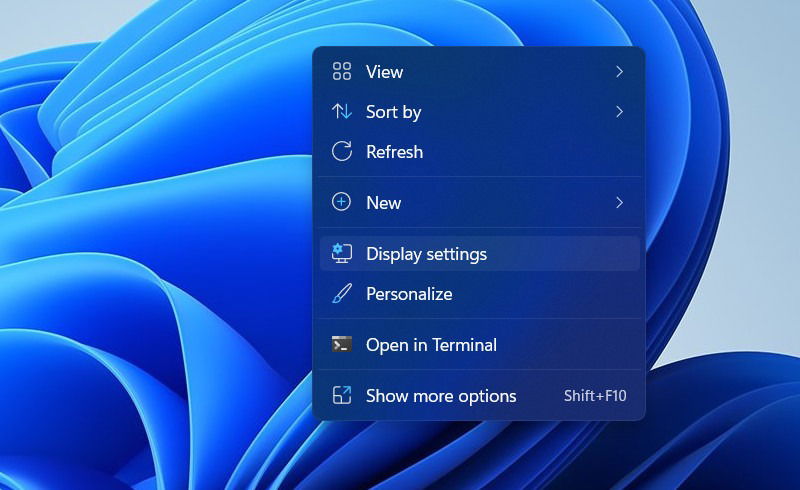Click the Show more options text
This screenshot has height=490, width=800.
441,396
